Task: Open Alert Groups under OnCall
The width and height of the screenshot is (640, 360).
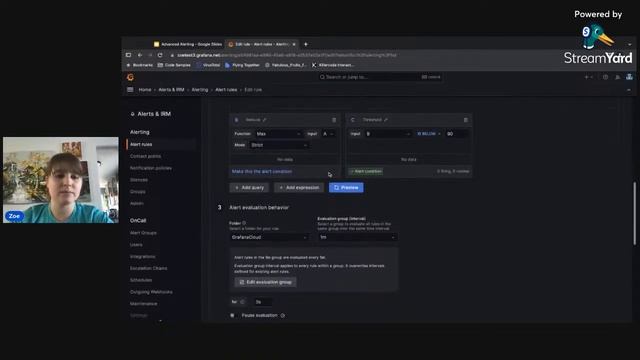Action: click(x=143, y=233)
